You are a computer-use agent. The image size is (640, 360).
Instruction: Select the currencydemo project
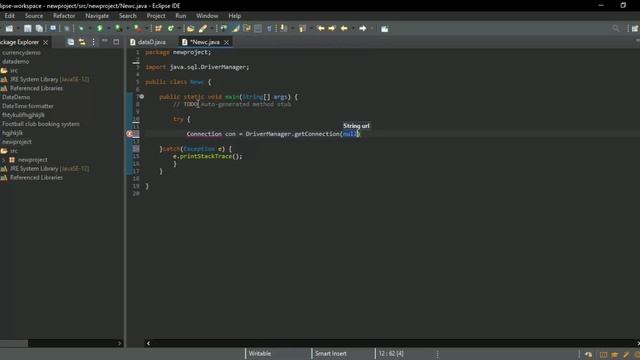21,53
